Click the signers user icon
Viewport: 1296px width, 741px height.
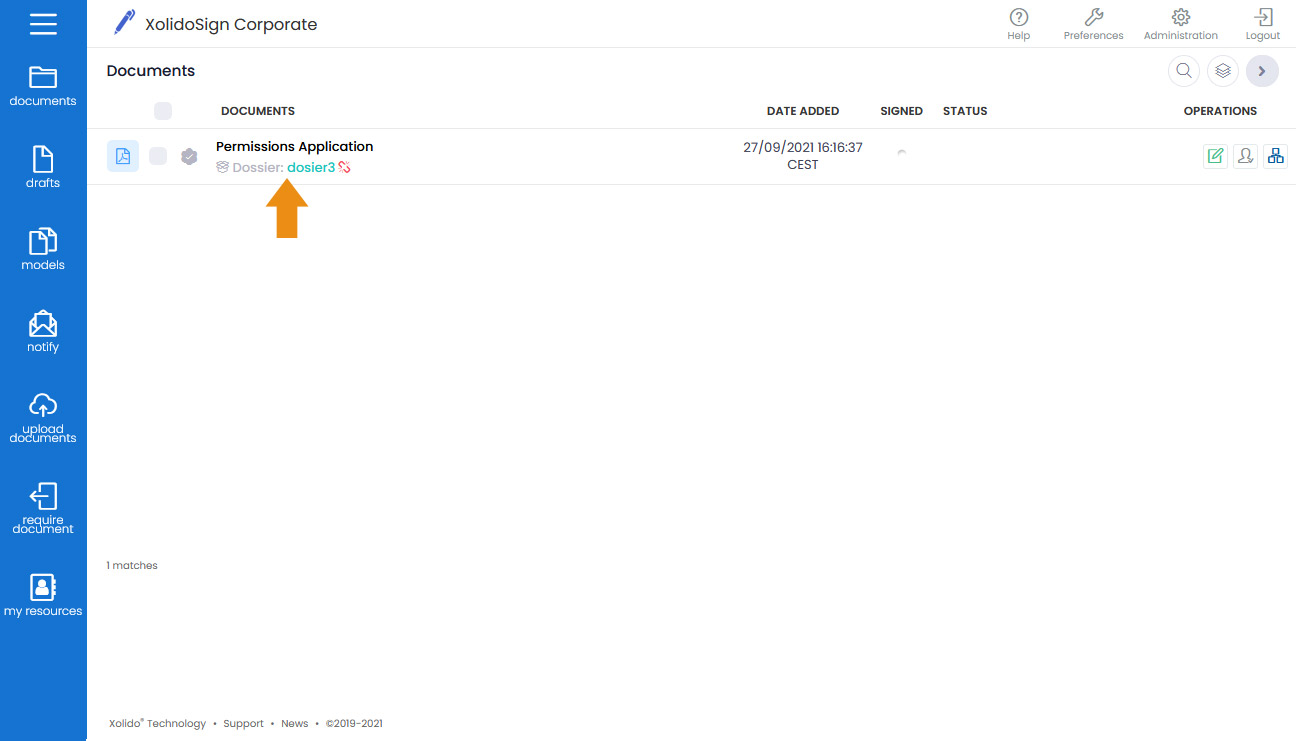pyautogui.click(x=1245, y=156)
